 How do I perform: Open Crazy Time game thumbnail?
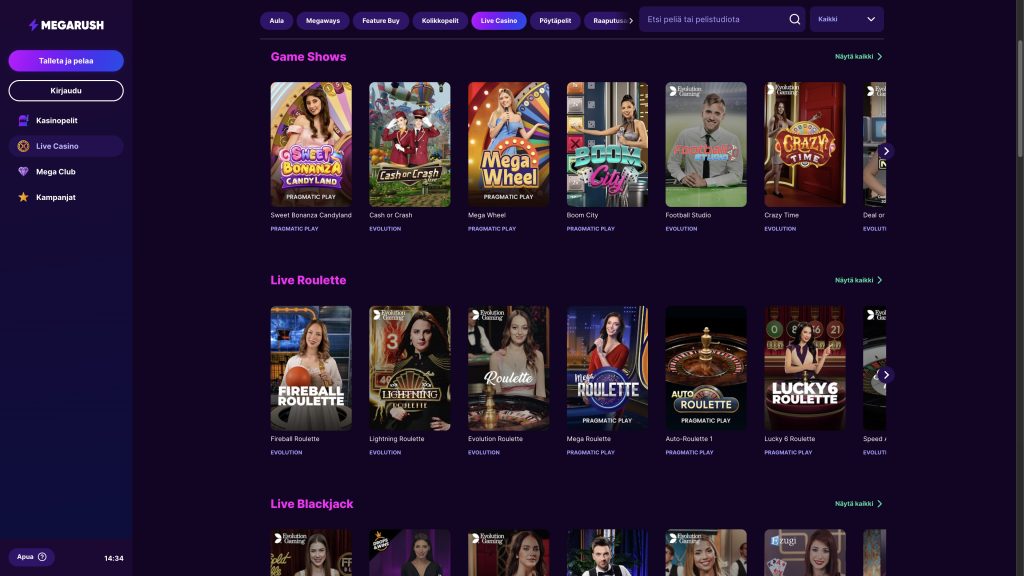tap(805, 144)
